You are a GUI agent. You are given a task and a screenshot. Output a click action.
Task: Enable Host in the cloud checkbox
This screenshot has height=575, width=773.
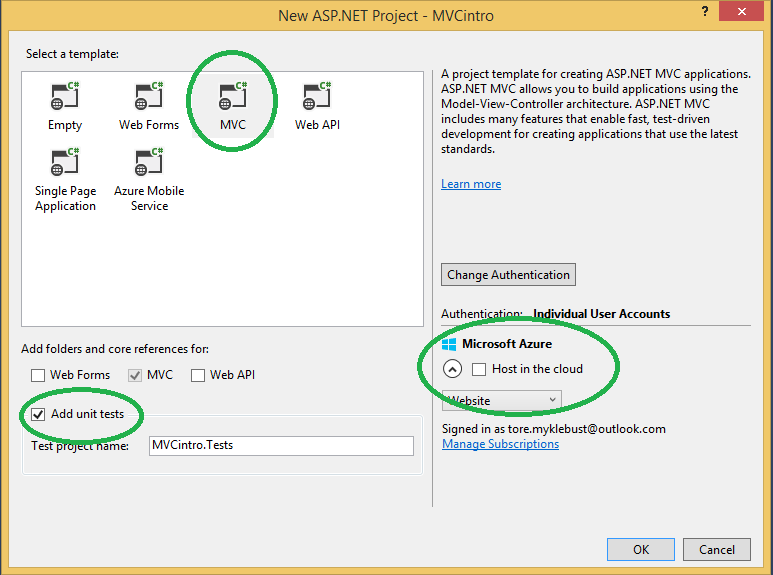[x=479, y=369]
